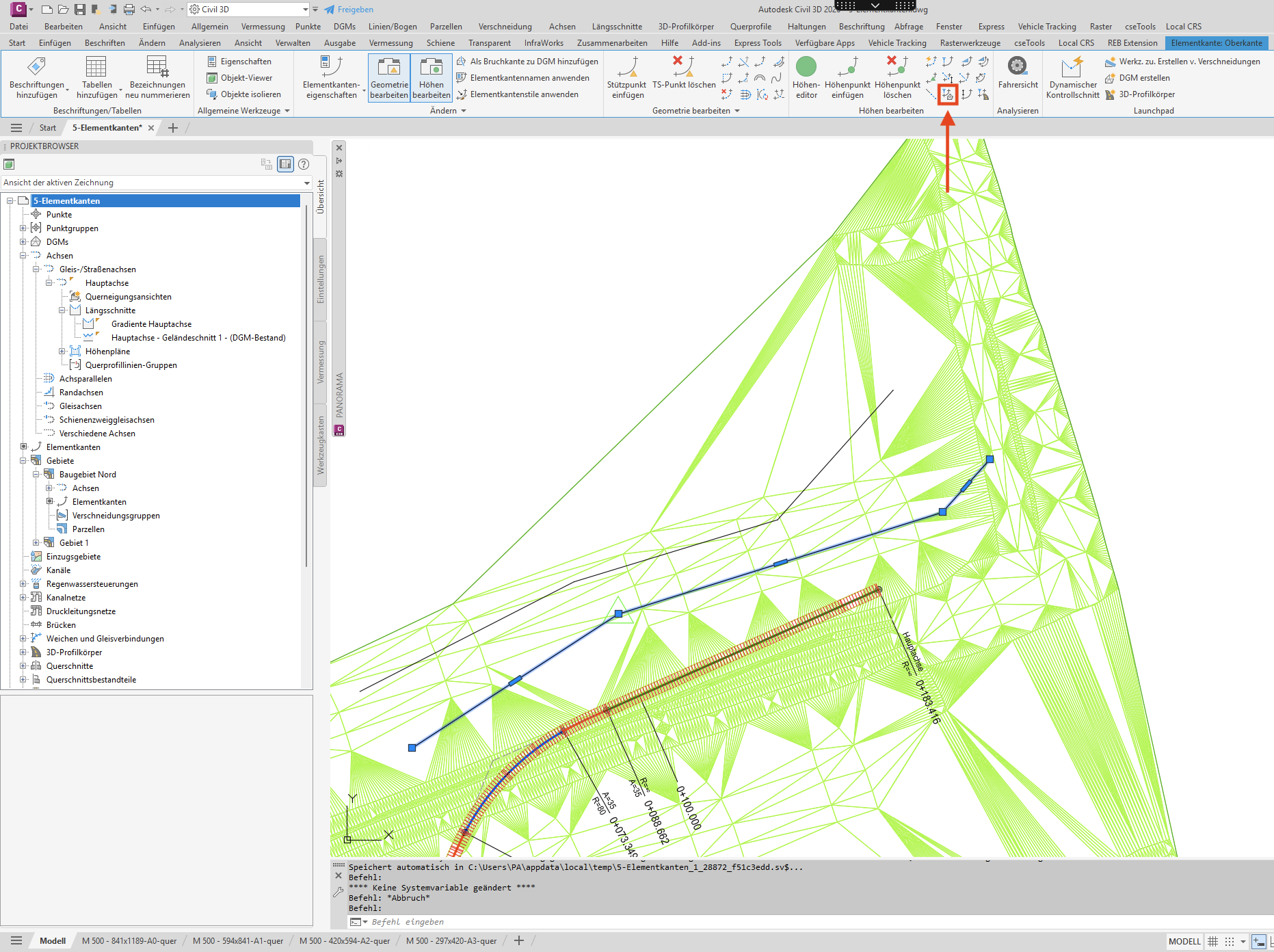Open the Civil 3D workspace dropdown
Viewport: 1274px width, 952px height.
249,10
